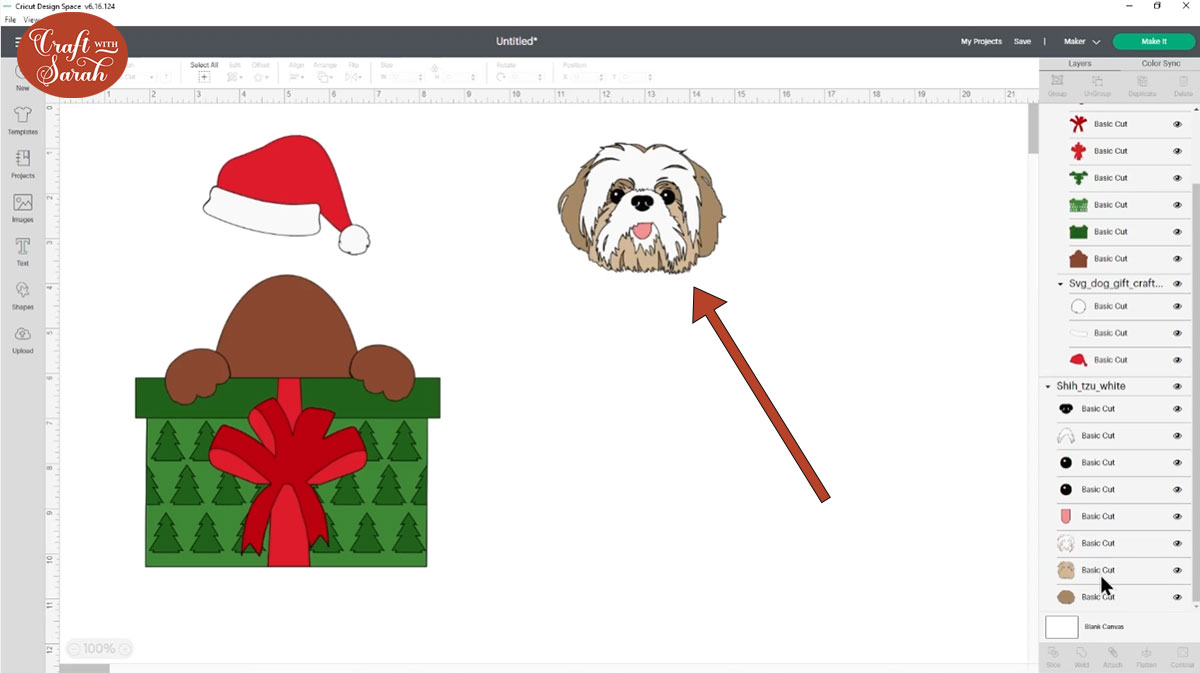Toggle visibility of pink tongue layer
The image size is (1200, 673).
[1177, 516]
